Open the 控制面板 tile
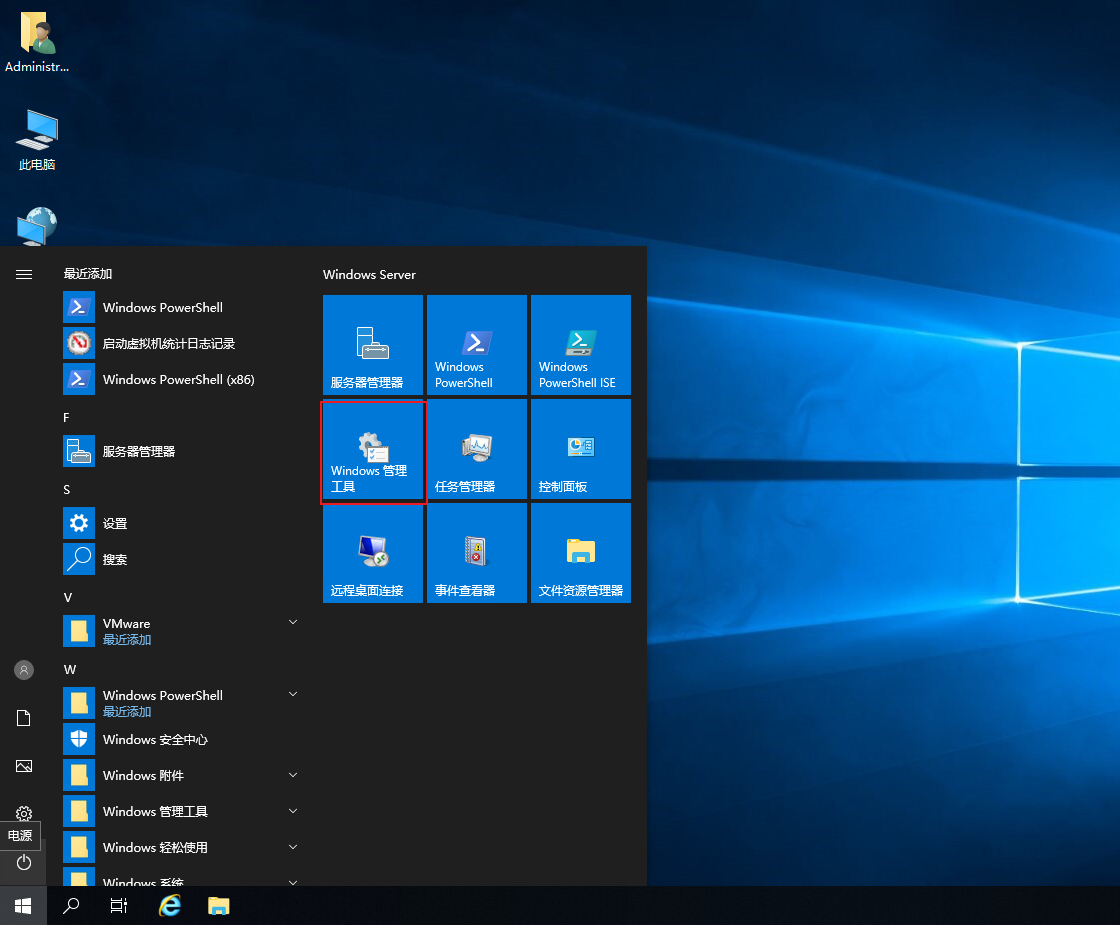Screen dimensions: 1120x925 tap(580, 450)
